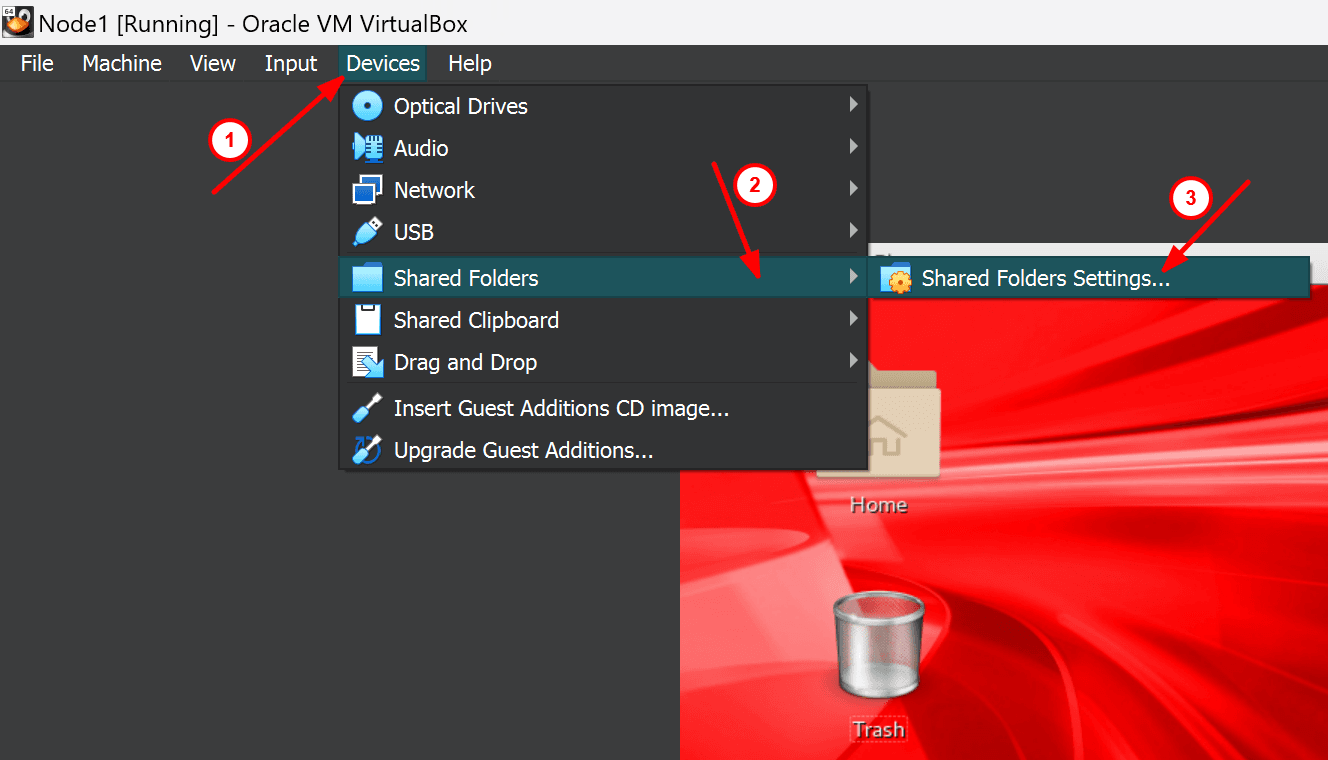Expand the Shared Clipboard submenu chevron
Screen dimensions: 1328x760
point(853,319)
